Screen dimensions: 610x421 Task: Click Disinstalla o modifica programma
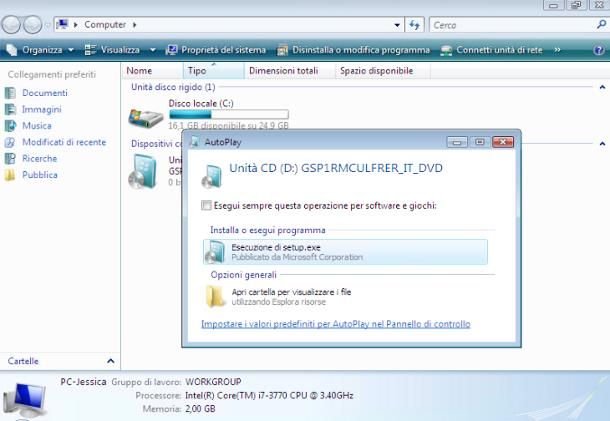[353, 50]
